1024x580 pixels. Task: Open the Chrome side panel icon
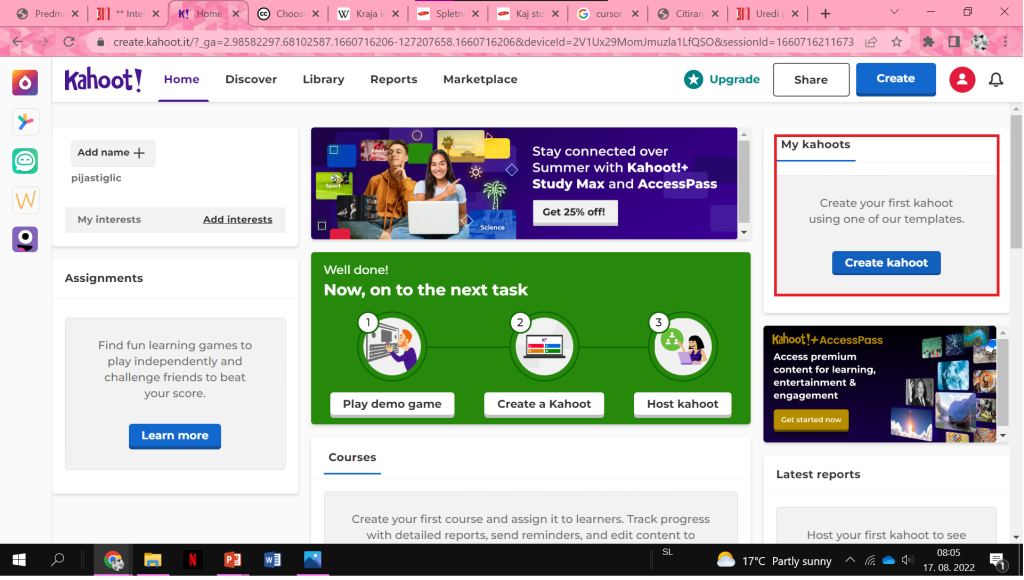coord(954,42)
